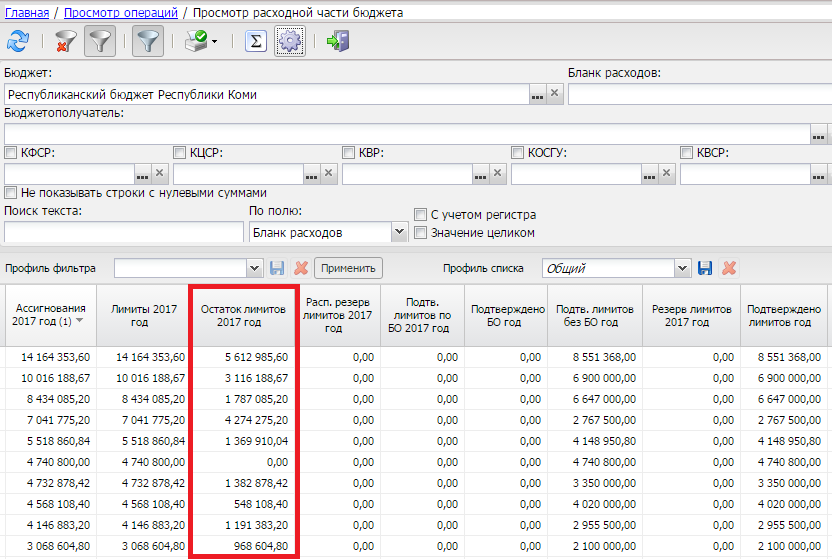Open the Профиль фильтра dropdown
832x559 pixels.
click(x=255, y=268)
